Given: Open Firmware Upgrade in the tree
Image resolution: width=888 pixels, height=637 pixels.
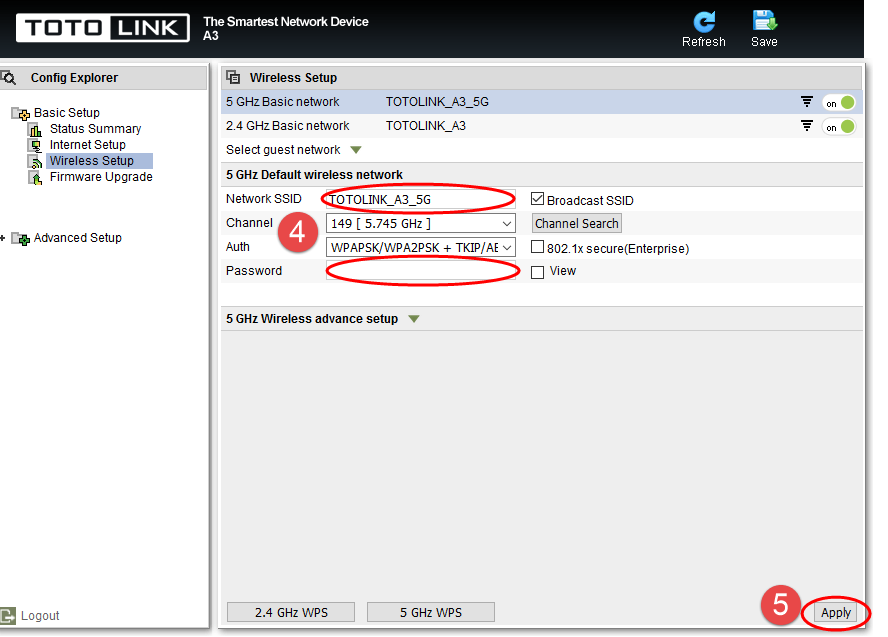Looking at the screenshot, I should pyautogui.click(x=101, y=177).
